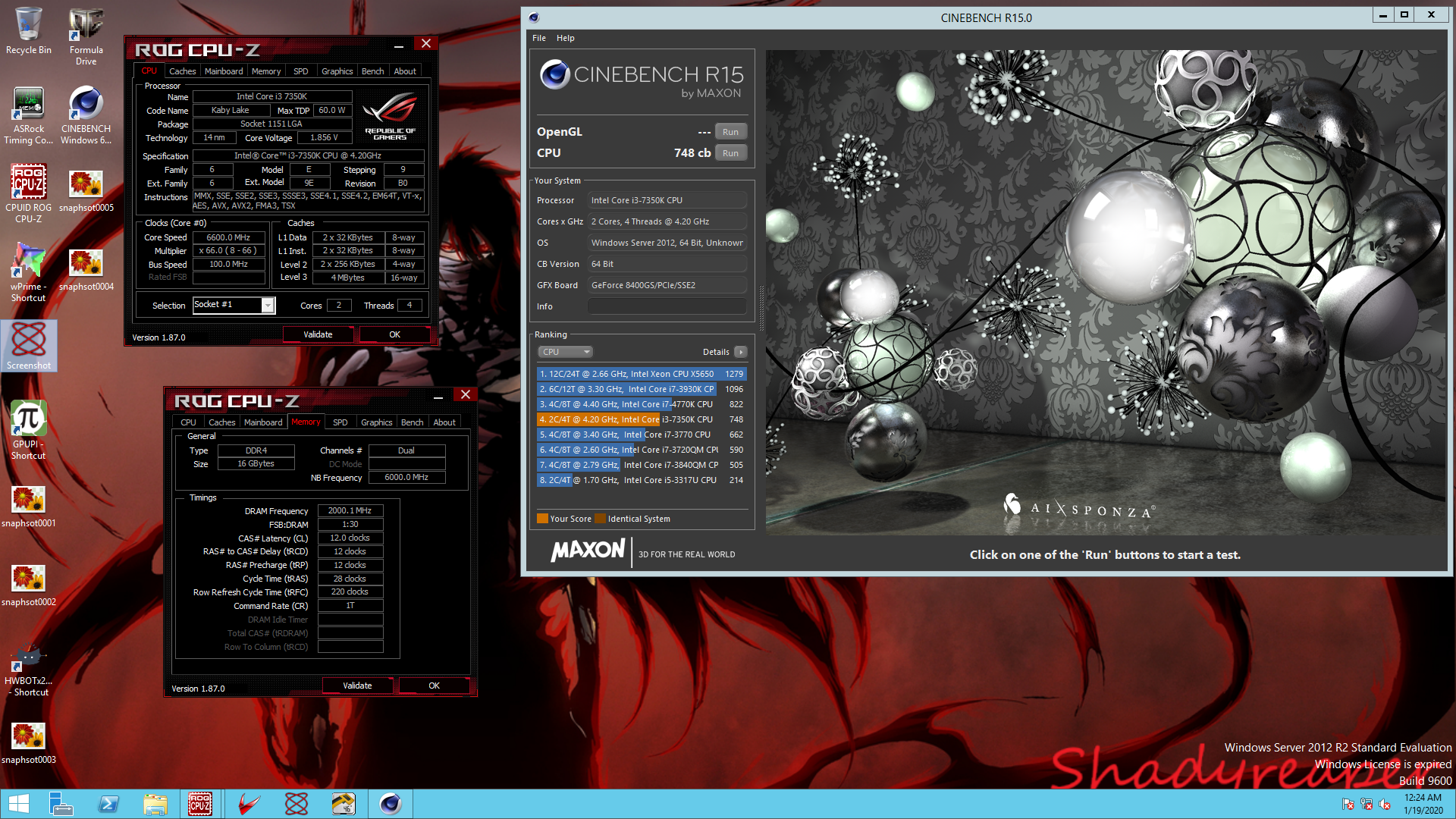Open snaphsot0005 image file on desktop
The width and height of the screenshot is (1456, 819).
pos(86,191)
